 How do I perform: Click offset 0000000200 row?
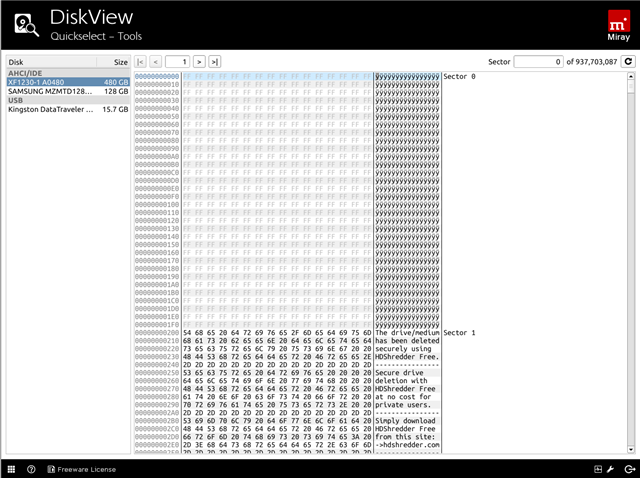[x=157, y=333]
